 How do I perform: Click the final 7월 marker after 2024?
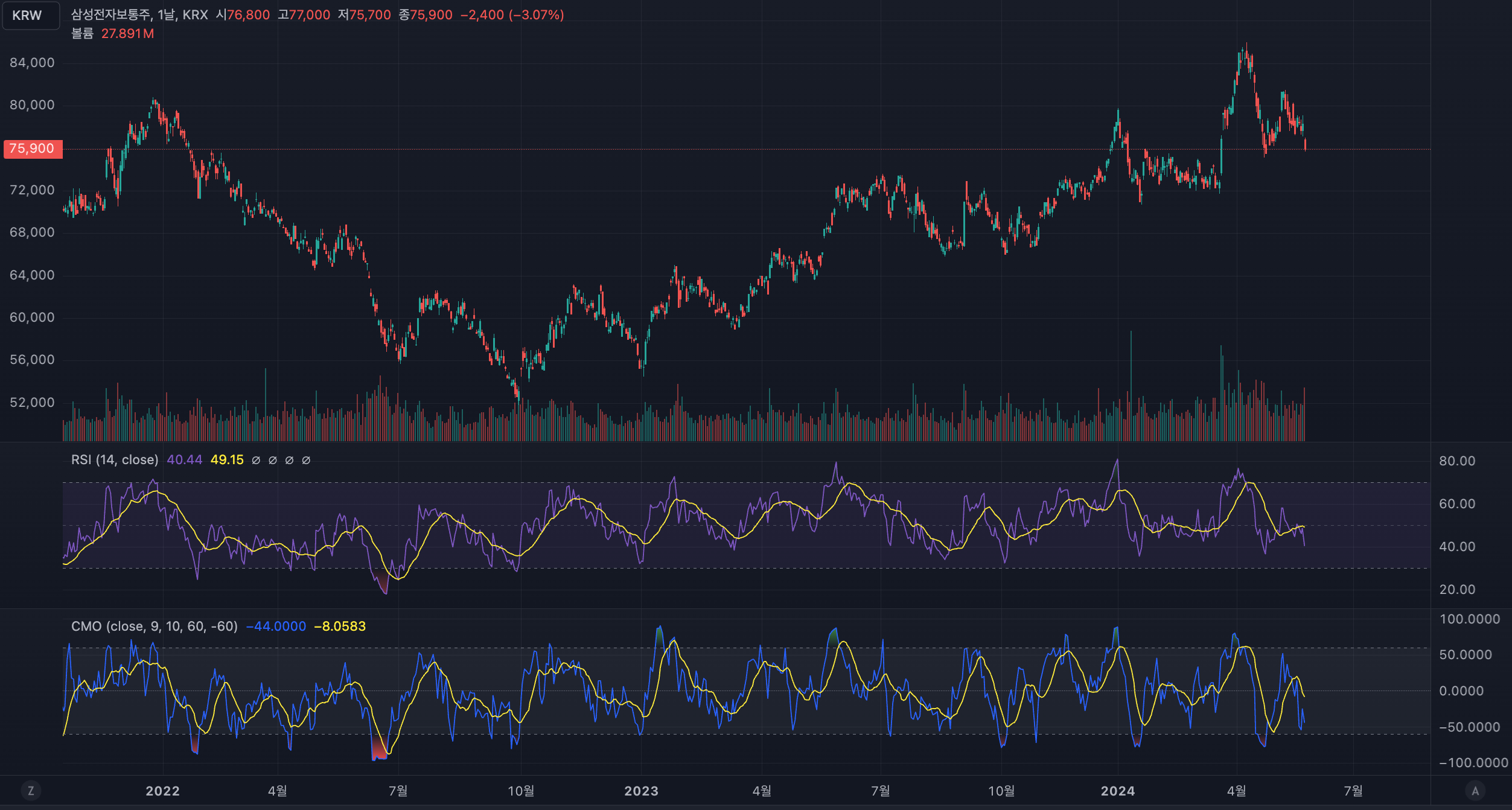click(1353, 791)
